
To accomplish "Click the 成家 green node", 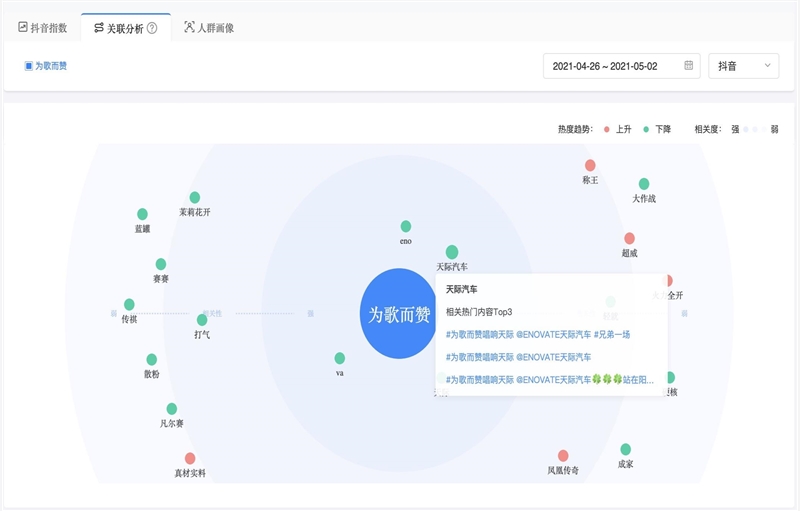I will point(626,449).
